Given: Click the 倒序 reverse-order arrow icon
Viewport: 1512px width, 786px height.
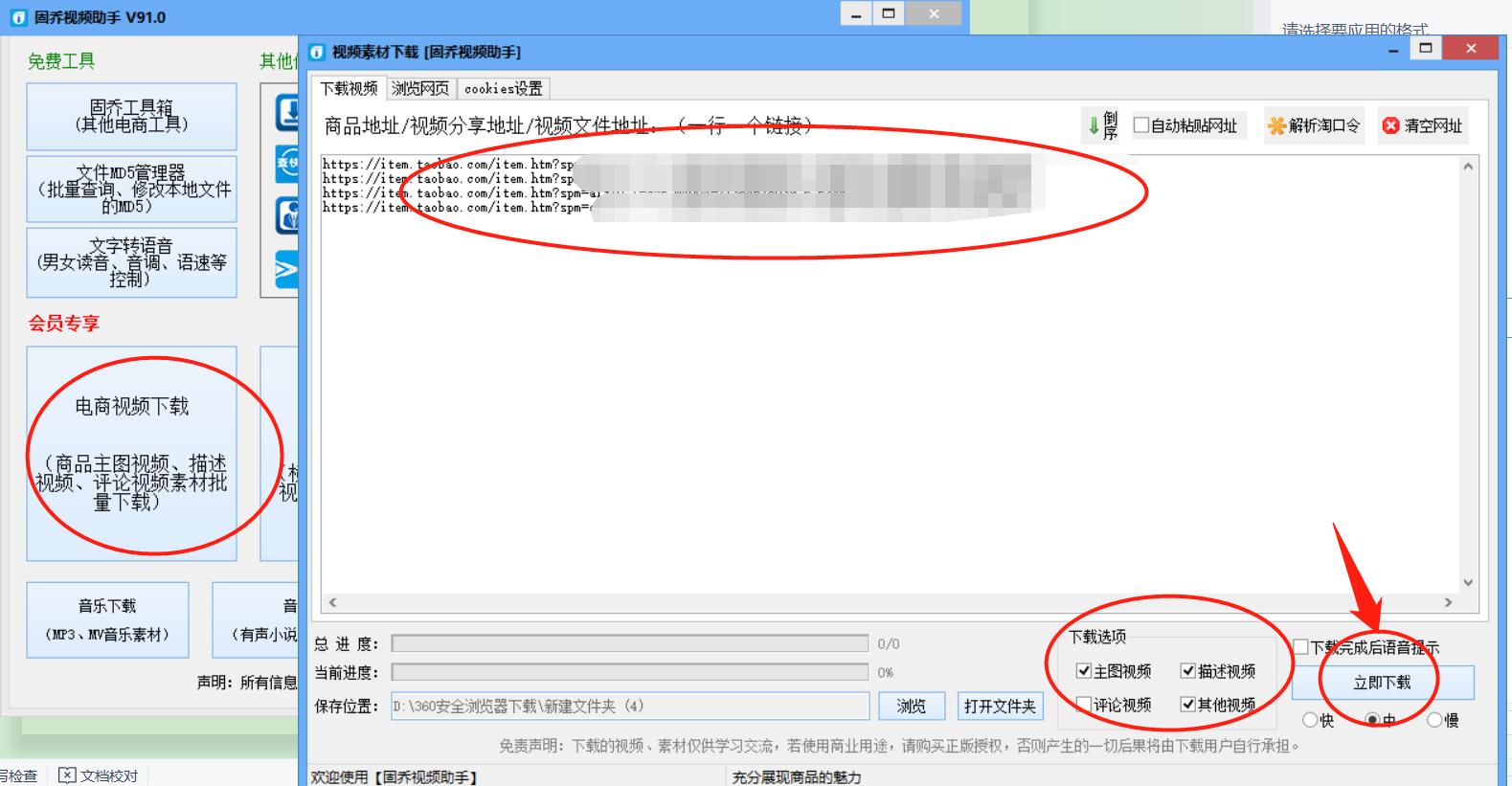Looking at the screenshot, I should 1095,125.
